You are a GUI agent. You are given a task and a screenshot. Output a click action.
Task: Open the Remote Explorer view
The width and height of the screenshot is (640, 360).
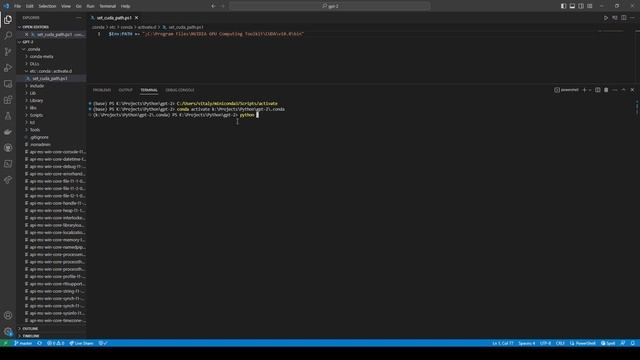8,84
